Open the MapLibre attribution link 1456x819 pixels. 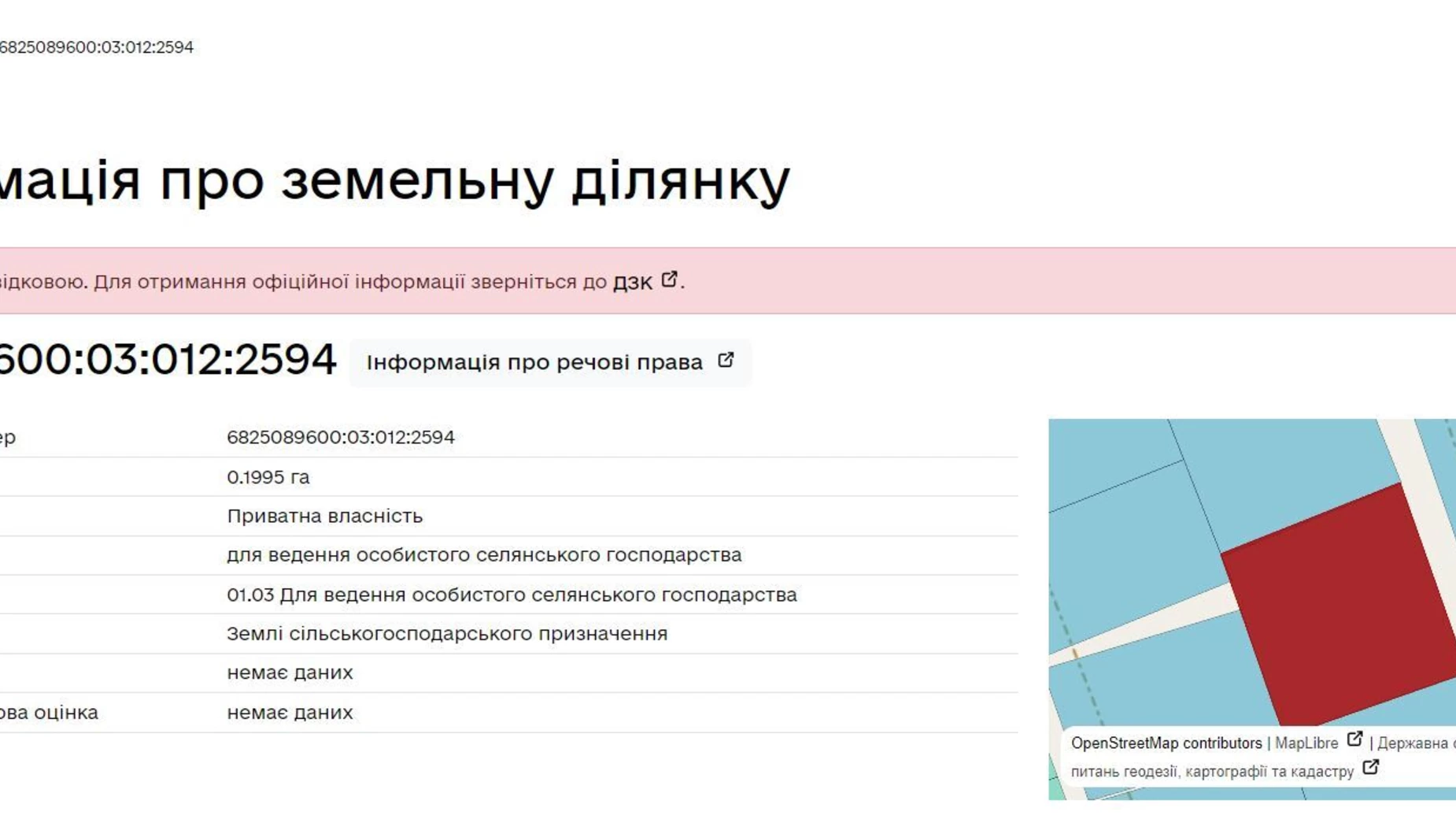(x=1306, y=743)
